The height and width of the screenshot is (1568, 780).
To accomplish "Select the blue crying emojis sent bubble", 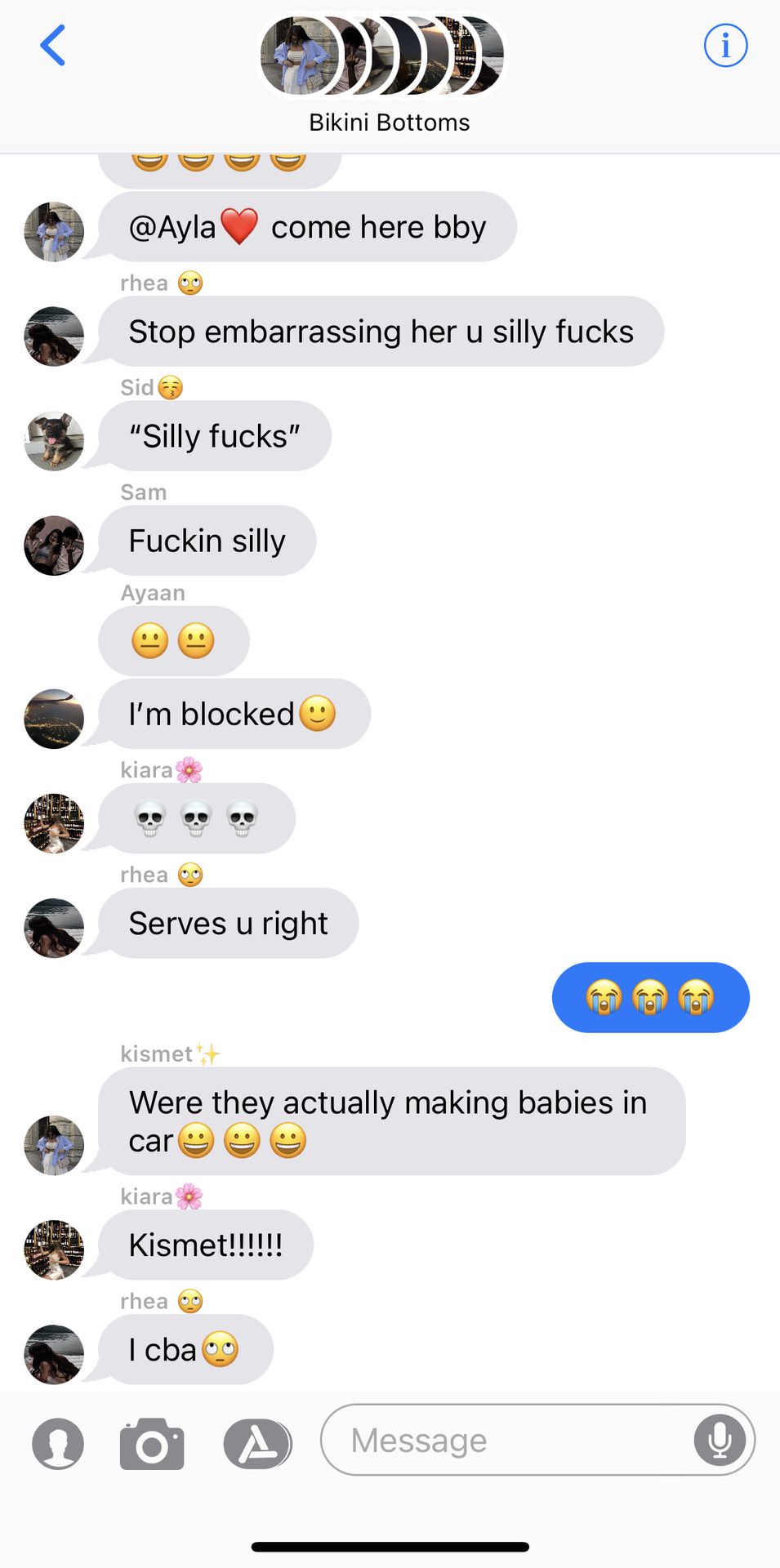I will (x=650, y=997).
